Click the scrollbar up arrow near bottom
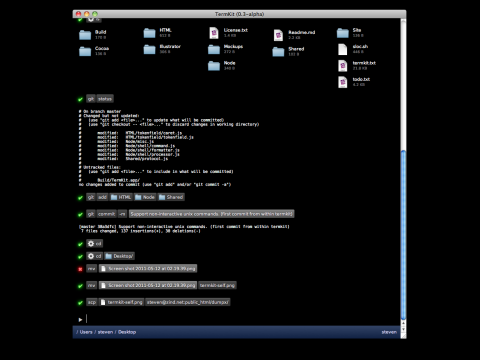Image resolution: width=480 pixels, height=360 pixels. (403, 323)
